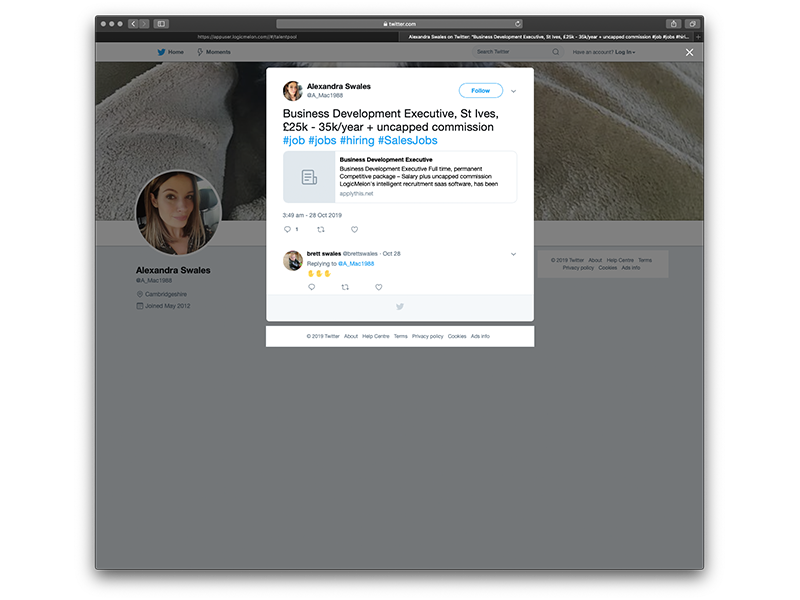Reply to Alexandra Swales's tweet
The width and height of the screenshot is (800, 600).
click(287, 230)
